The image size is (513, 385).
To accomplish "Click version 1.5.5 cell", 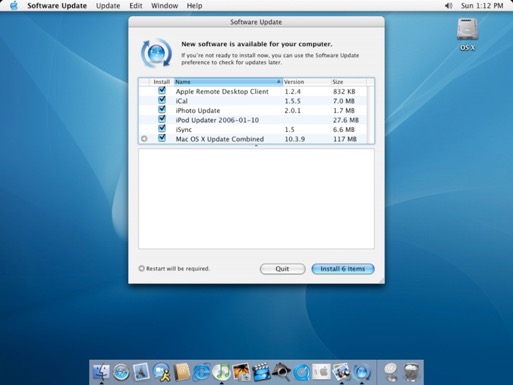I will coord(292,101).
